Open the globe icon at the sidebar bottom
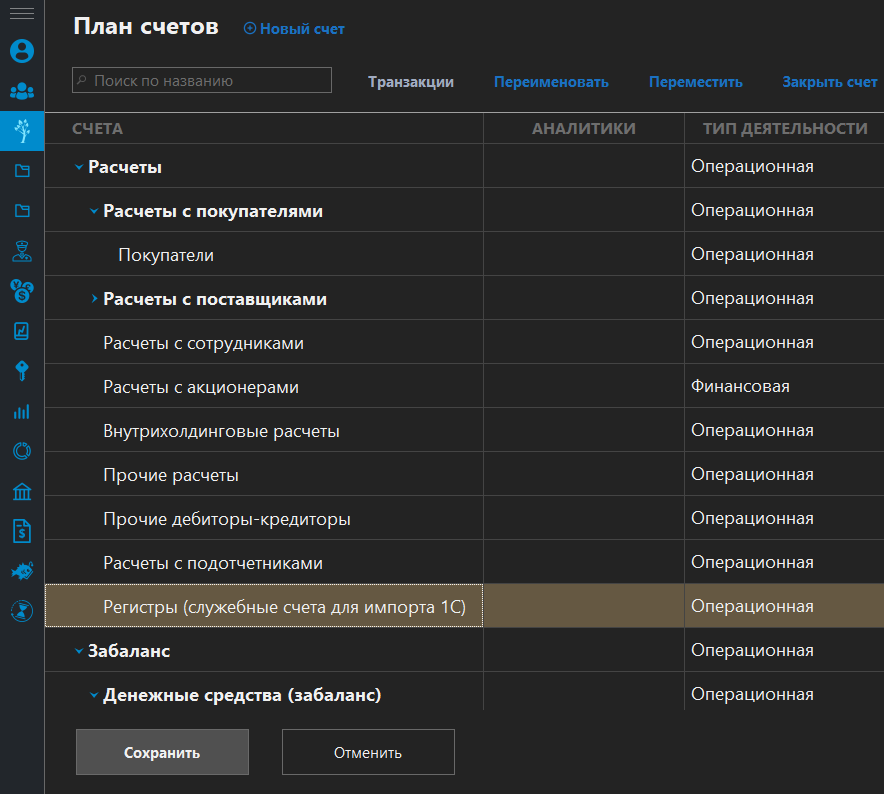Viewport: 884px width, 794px height. pos(21,611)
